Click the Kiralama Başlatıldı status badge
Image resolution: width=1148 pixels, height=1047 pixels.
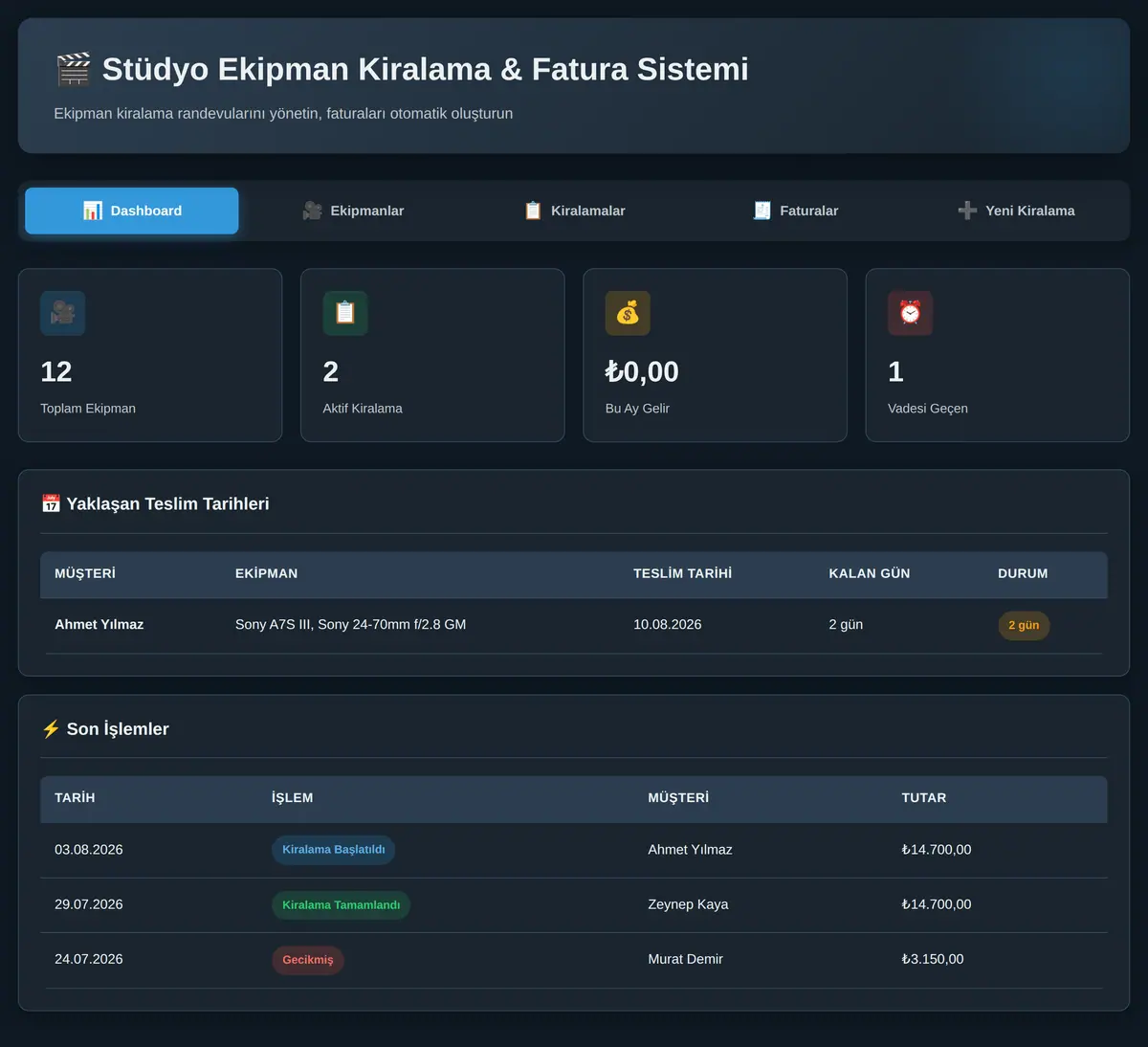[334, 850]
